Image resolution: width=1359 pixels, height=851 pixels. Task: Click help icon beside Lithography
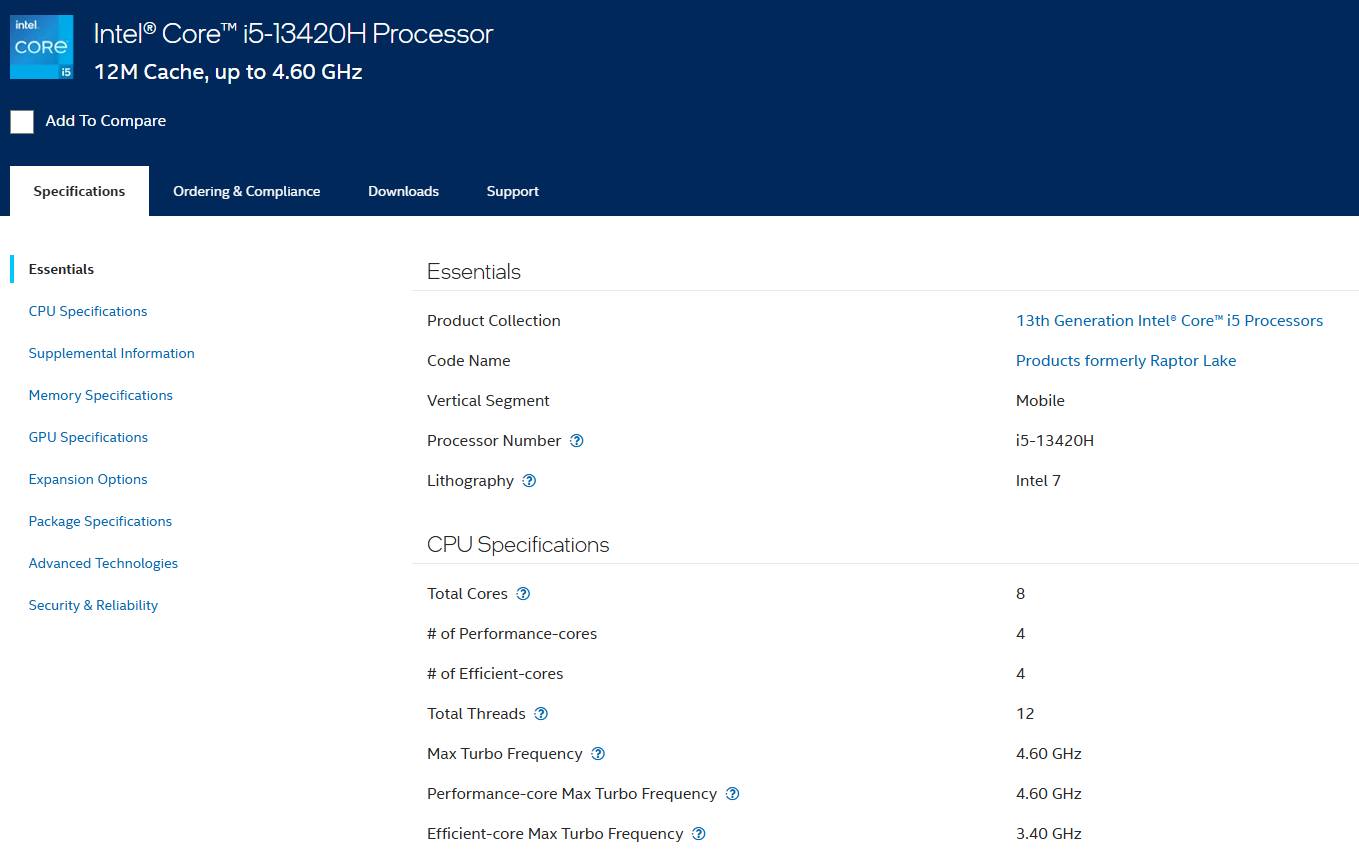tap(530, 481)
